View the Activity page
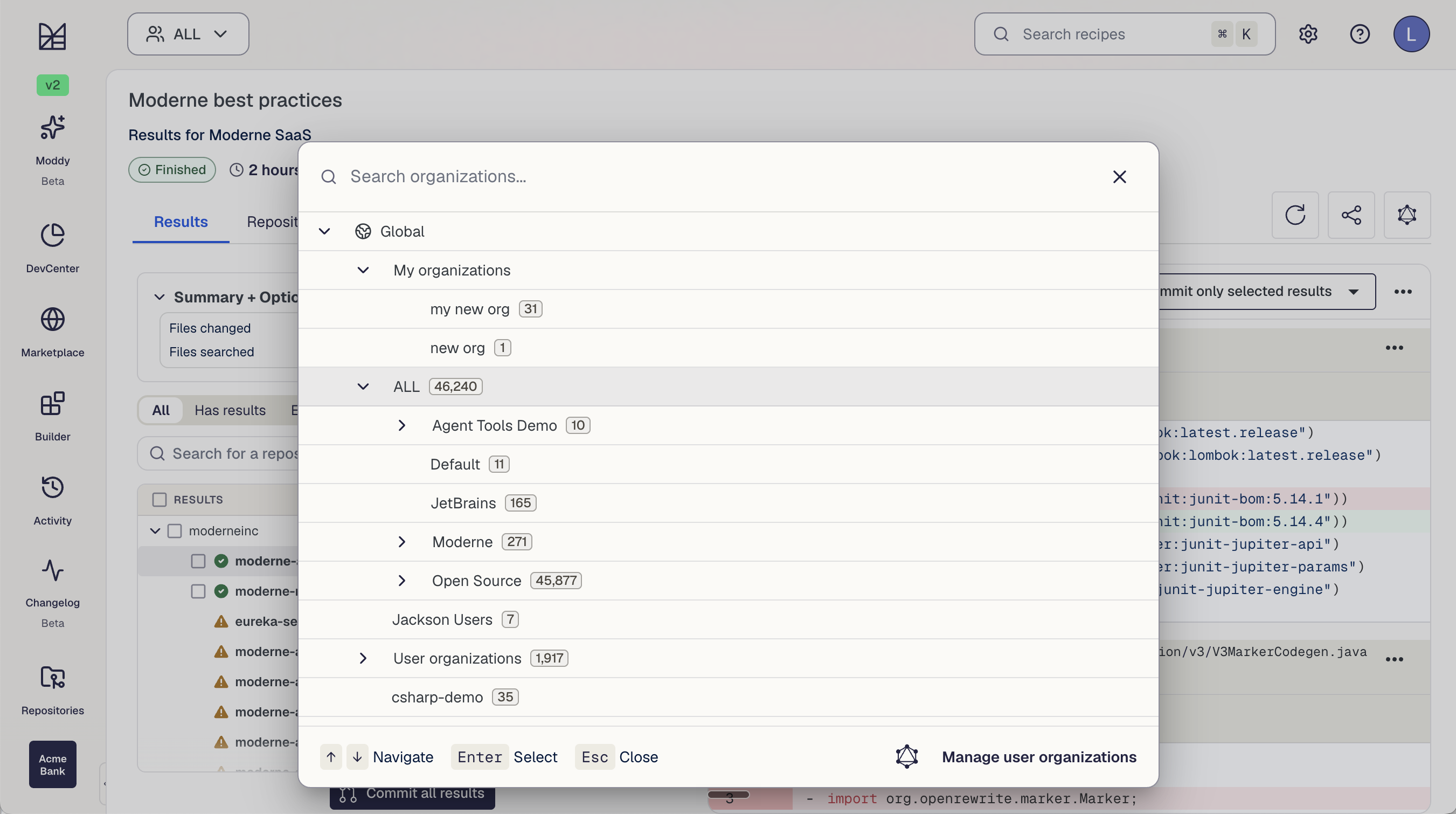1456x814 pixels. [x=53, y=500]
